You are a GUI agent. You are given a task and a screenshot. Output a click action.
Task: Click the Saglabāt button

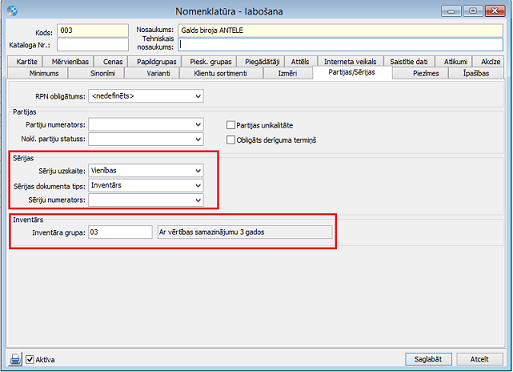(428, 359)
